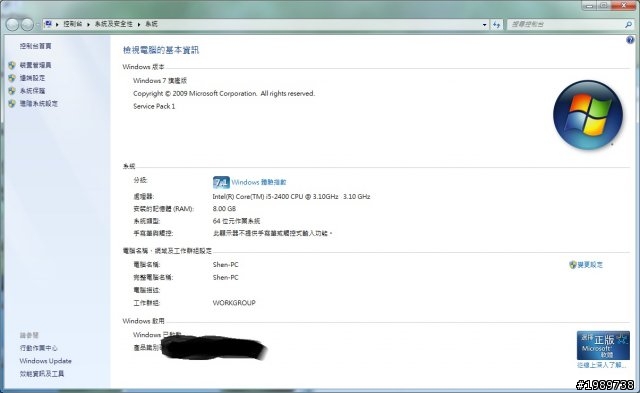Click the Service Pack 1 text
640x393 pixels.
[154, 106]
